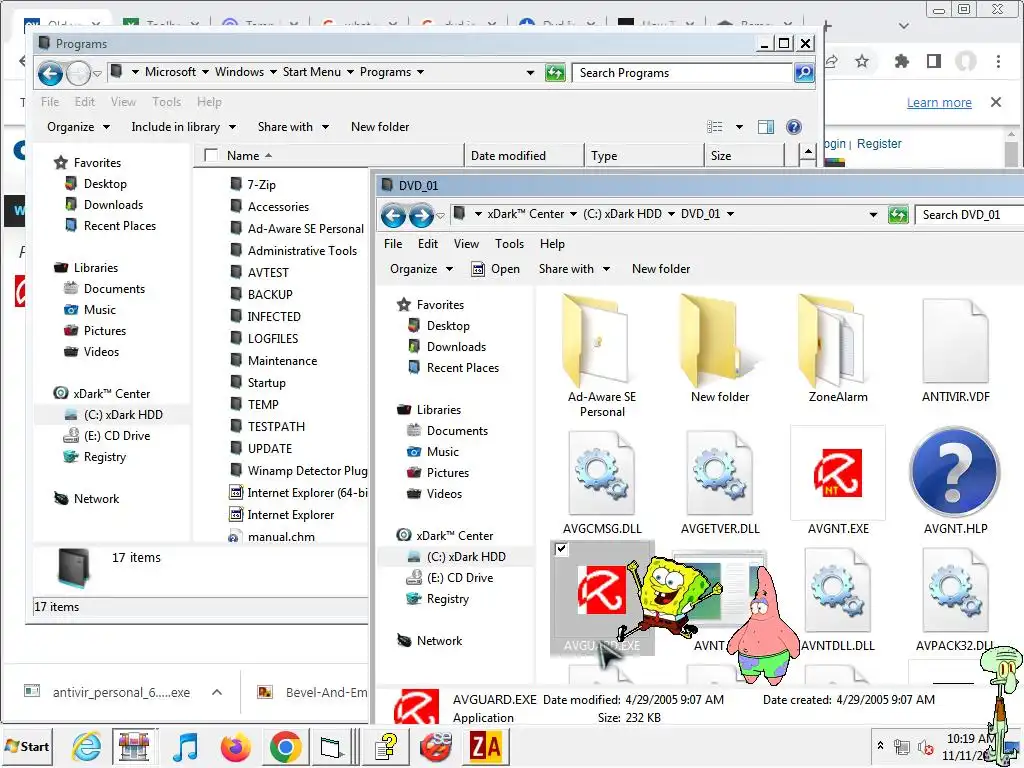This screenshot has height=768, width=1024.
Task: Select (E:) CD Drive in Programs sidebar
Action: (117, 436)
